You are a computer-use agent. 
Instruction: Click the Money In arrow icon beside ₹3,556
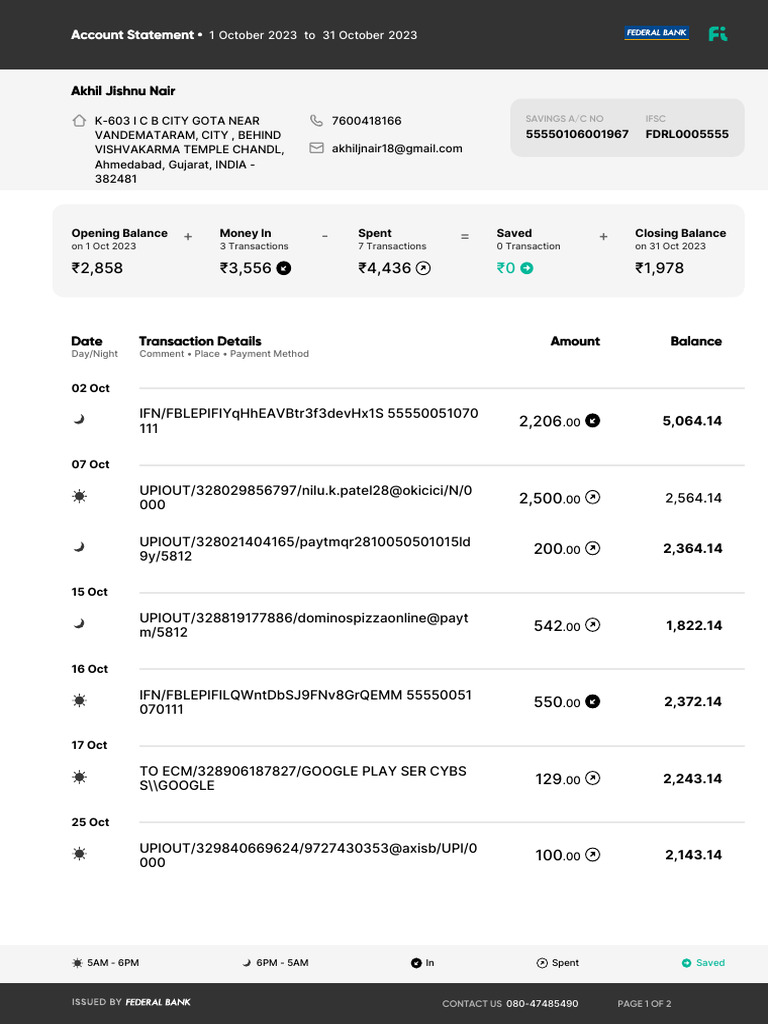pyautogui.click(x=284, y=268)
